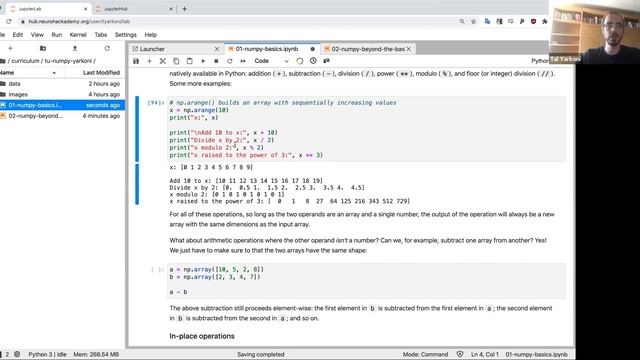Image resolution: width=640 pixels, height=360 pixels.
Task: Navigate to tu-numpy-yarkoni in the breadcrumb
Action: (68, 61)
